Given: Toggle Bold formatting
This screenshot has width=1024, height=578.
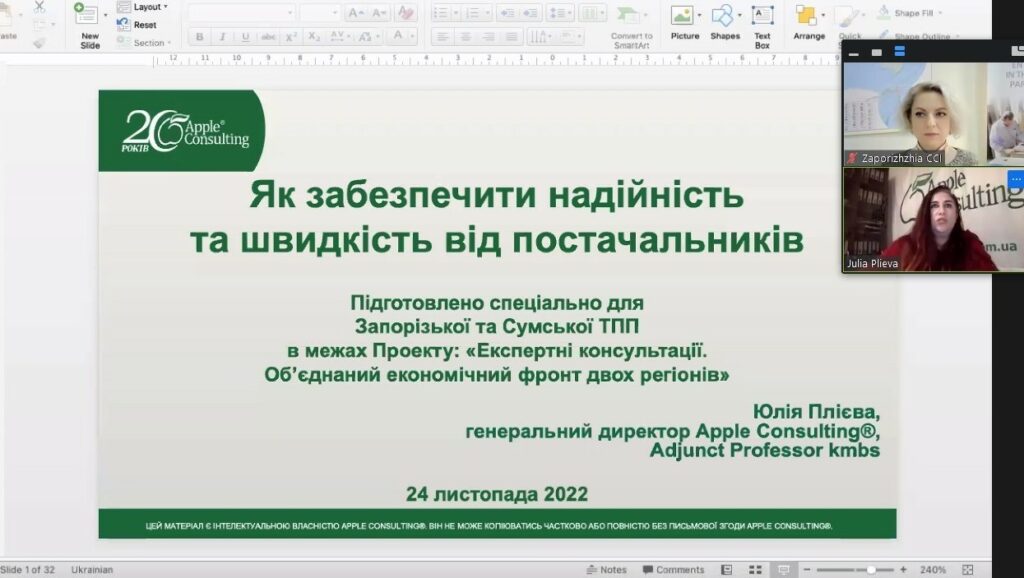Looking at the screenshot, I should click(199, 37).
